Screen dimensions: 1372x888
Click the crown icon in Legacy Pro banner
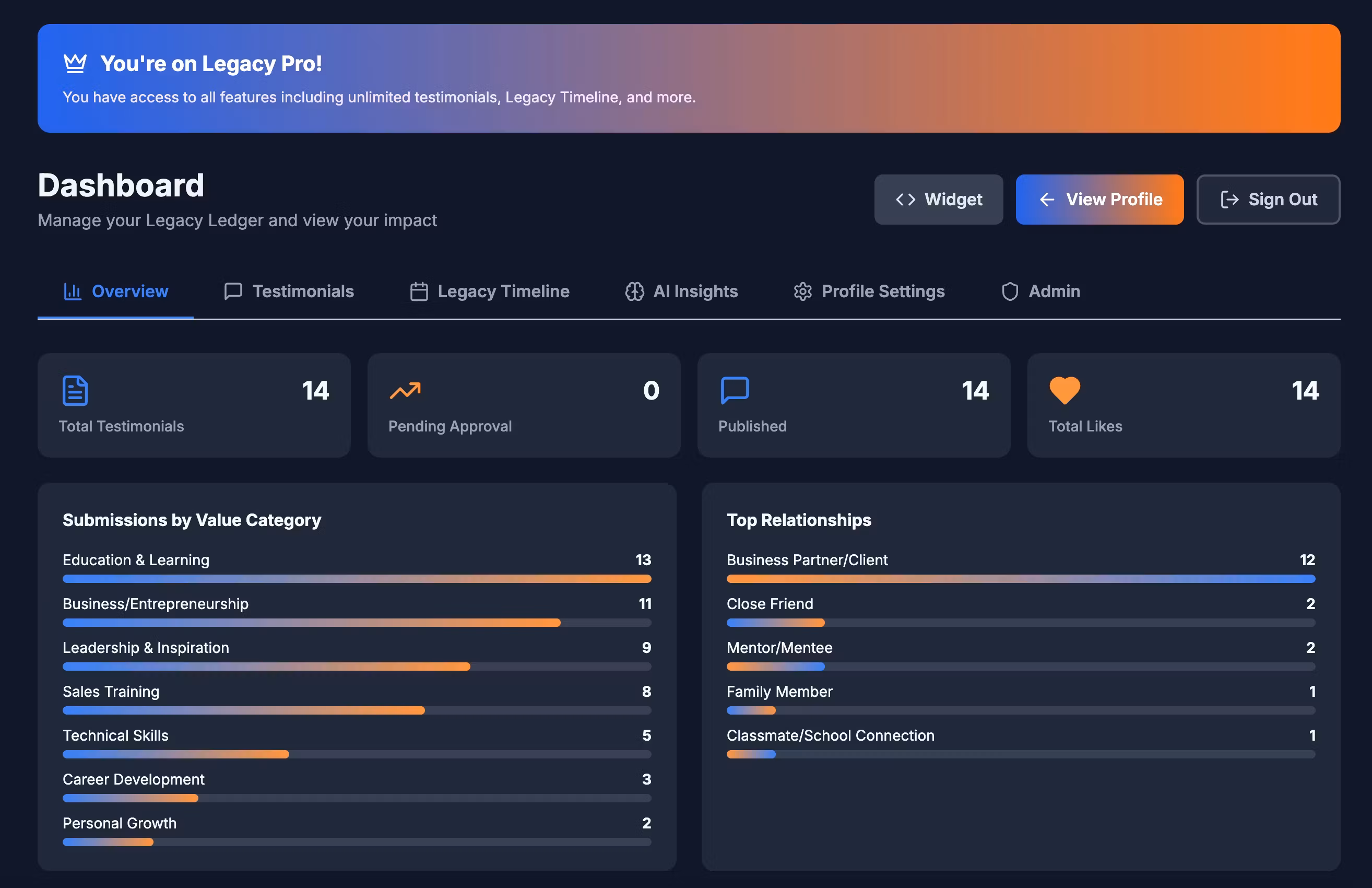[x=75, y=63]
